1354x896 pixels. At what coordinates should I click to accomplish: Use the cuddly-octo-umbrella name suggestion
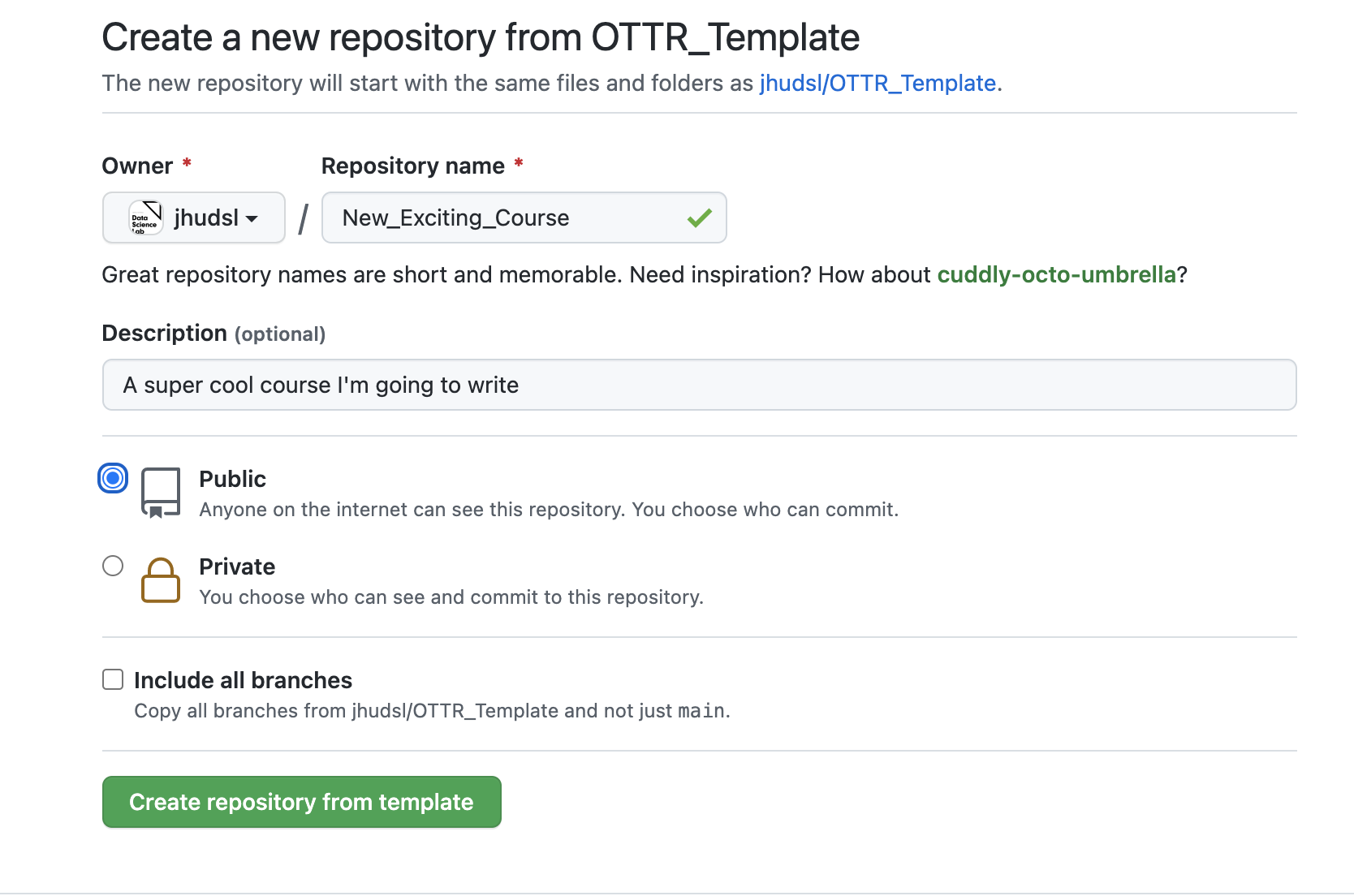(1056, 274)
